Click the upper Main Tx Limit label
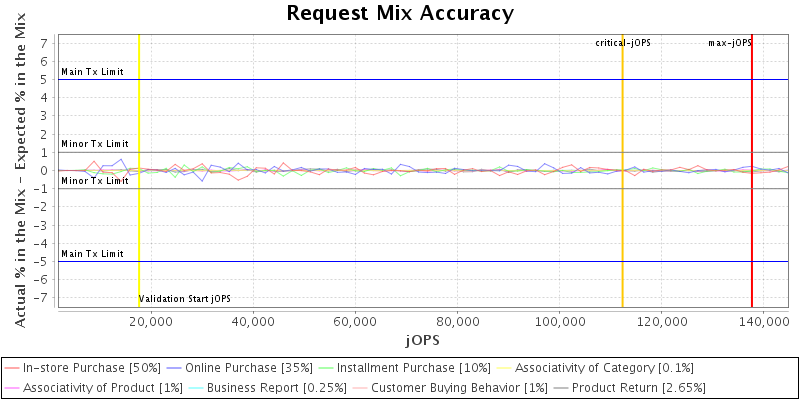Viewport: 800px width, 400px height. point(92,72)
